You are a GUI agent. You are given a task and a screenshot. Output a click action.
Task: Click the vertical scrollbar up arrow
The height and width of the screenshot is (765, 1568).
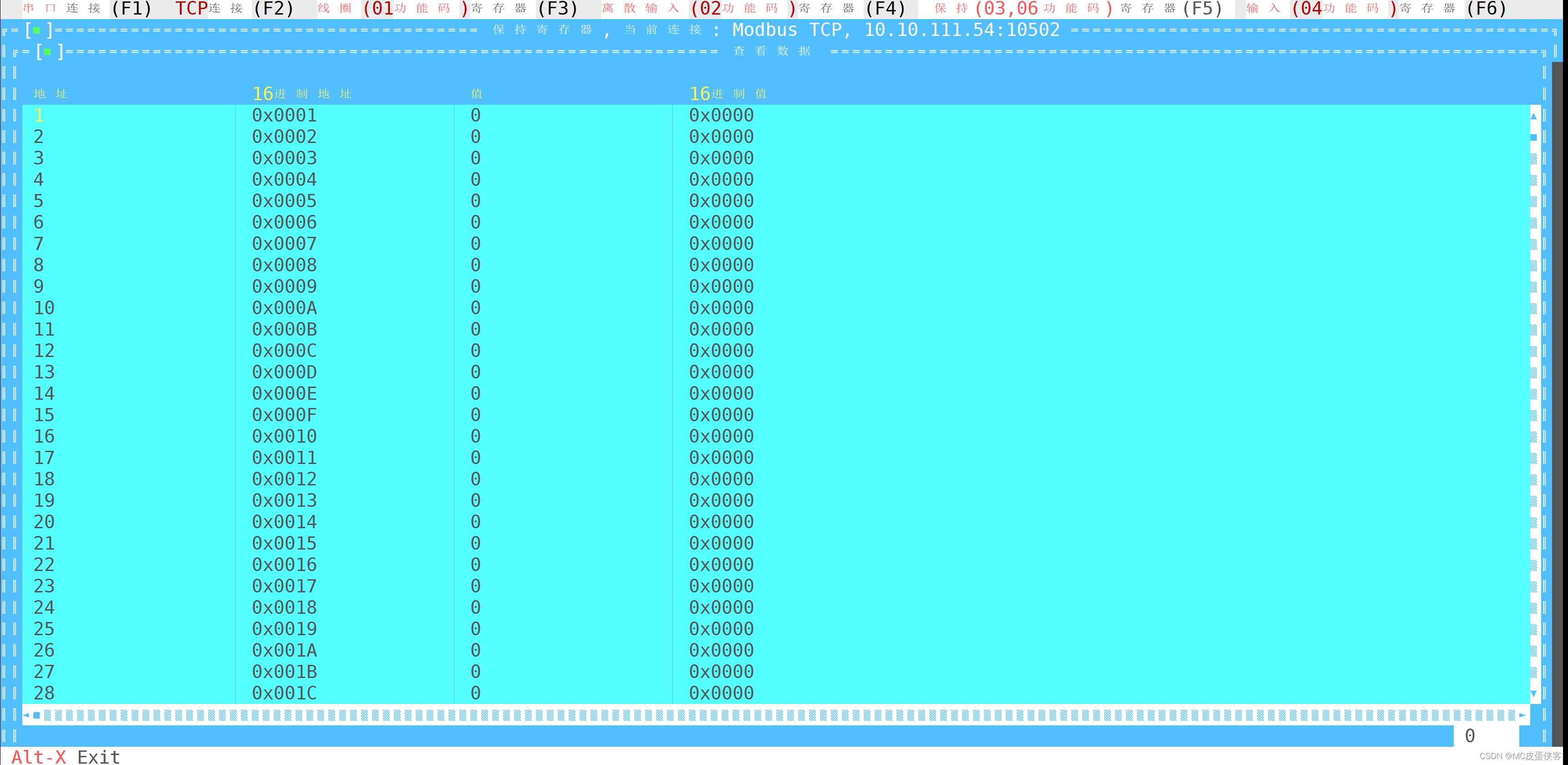tap(1533, 116)
